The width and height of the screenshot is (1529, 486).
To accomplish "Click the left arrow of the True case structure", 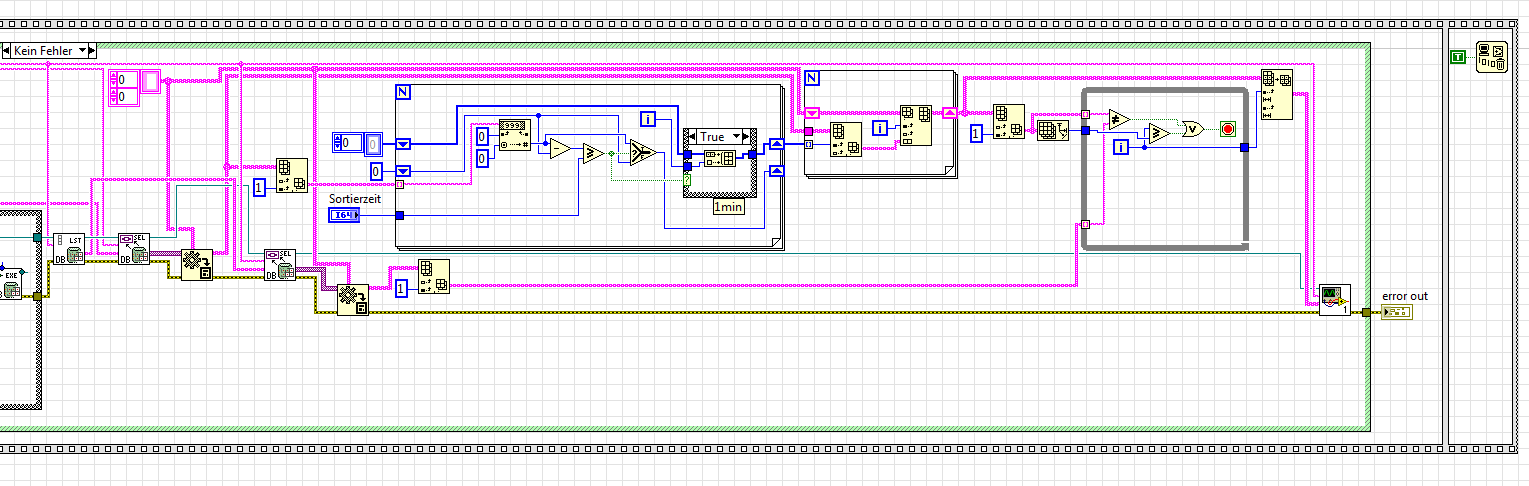I will pos(690,135).
